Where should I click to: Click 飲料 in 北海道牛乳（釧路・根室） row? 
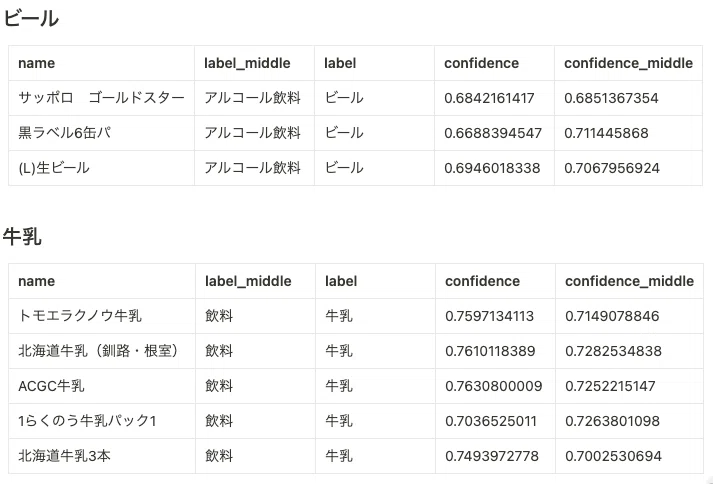tap(219, 351)
